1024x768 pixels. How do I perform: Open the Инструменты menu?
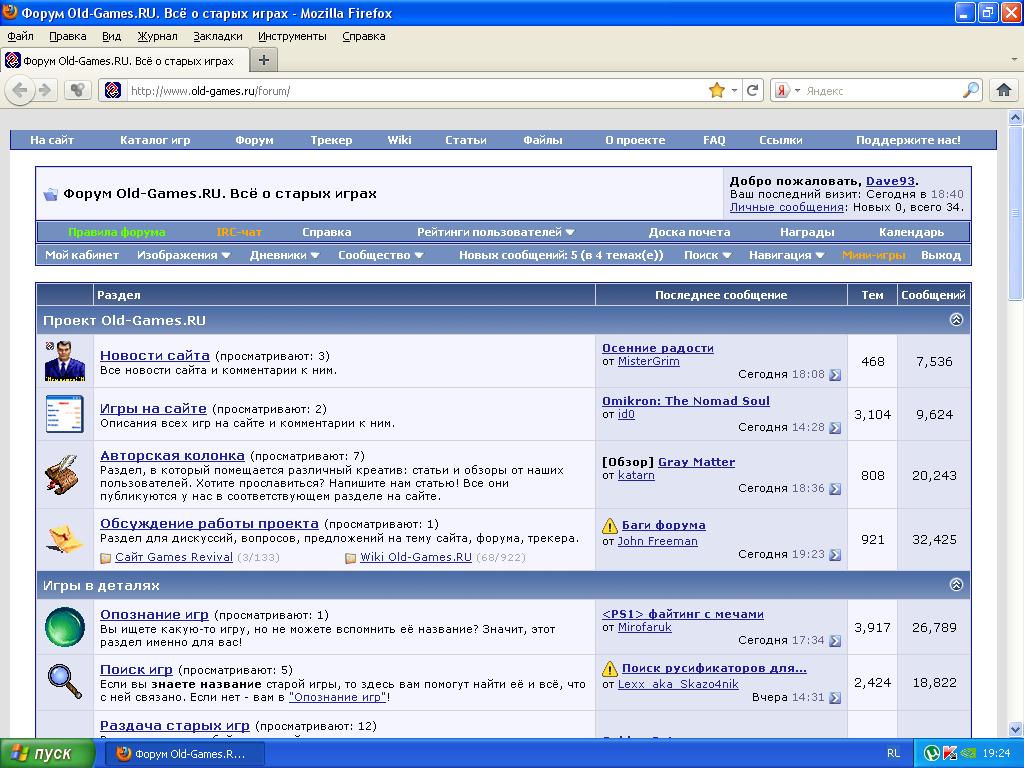[x=292, y=36]
